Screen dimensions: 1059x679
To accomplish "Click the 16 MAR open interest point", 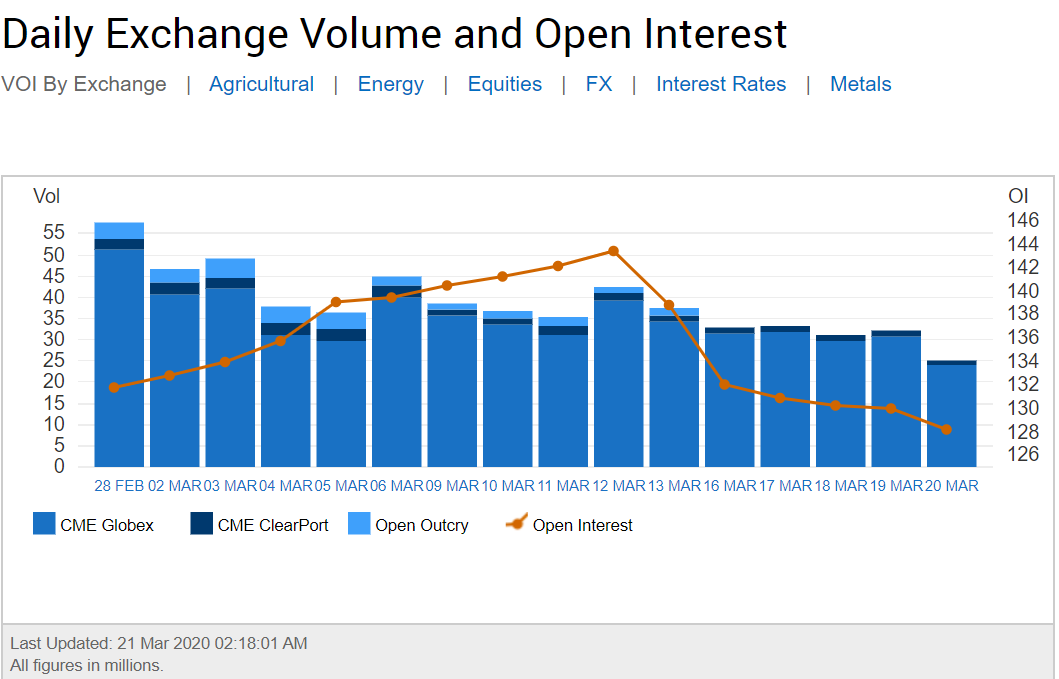I will click(725, 384).
